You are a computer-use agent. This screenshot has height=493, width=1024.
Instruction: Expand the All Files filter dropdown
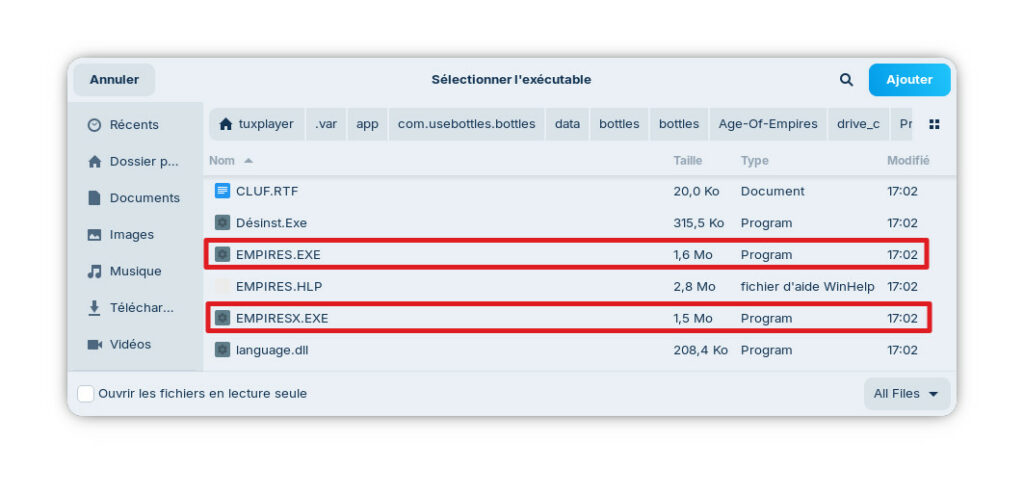pos(906,394)
